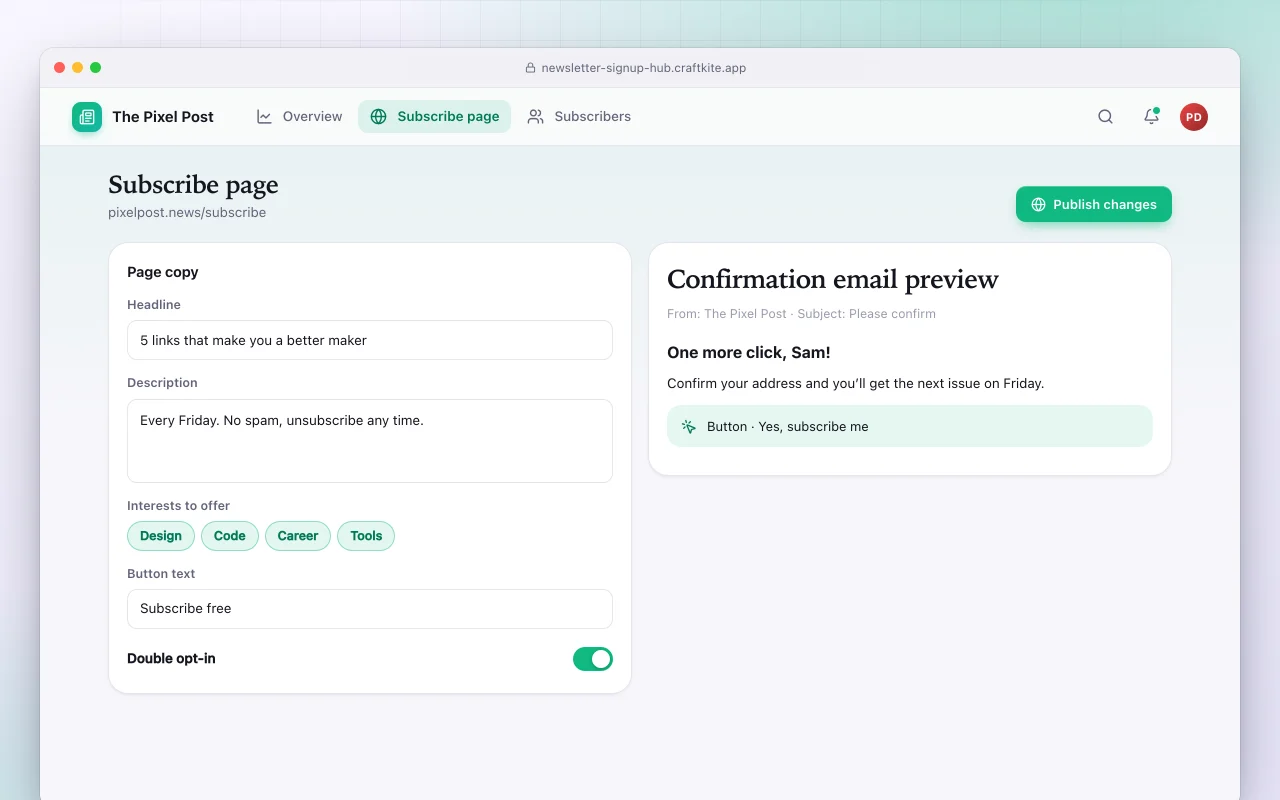This screenshot has height=800, width=1280.
Task: Focus the Headline input field
Action: (x=370, y=340)
